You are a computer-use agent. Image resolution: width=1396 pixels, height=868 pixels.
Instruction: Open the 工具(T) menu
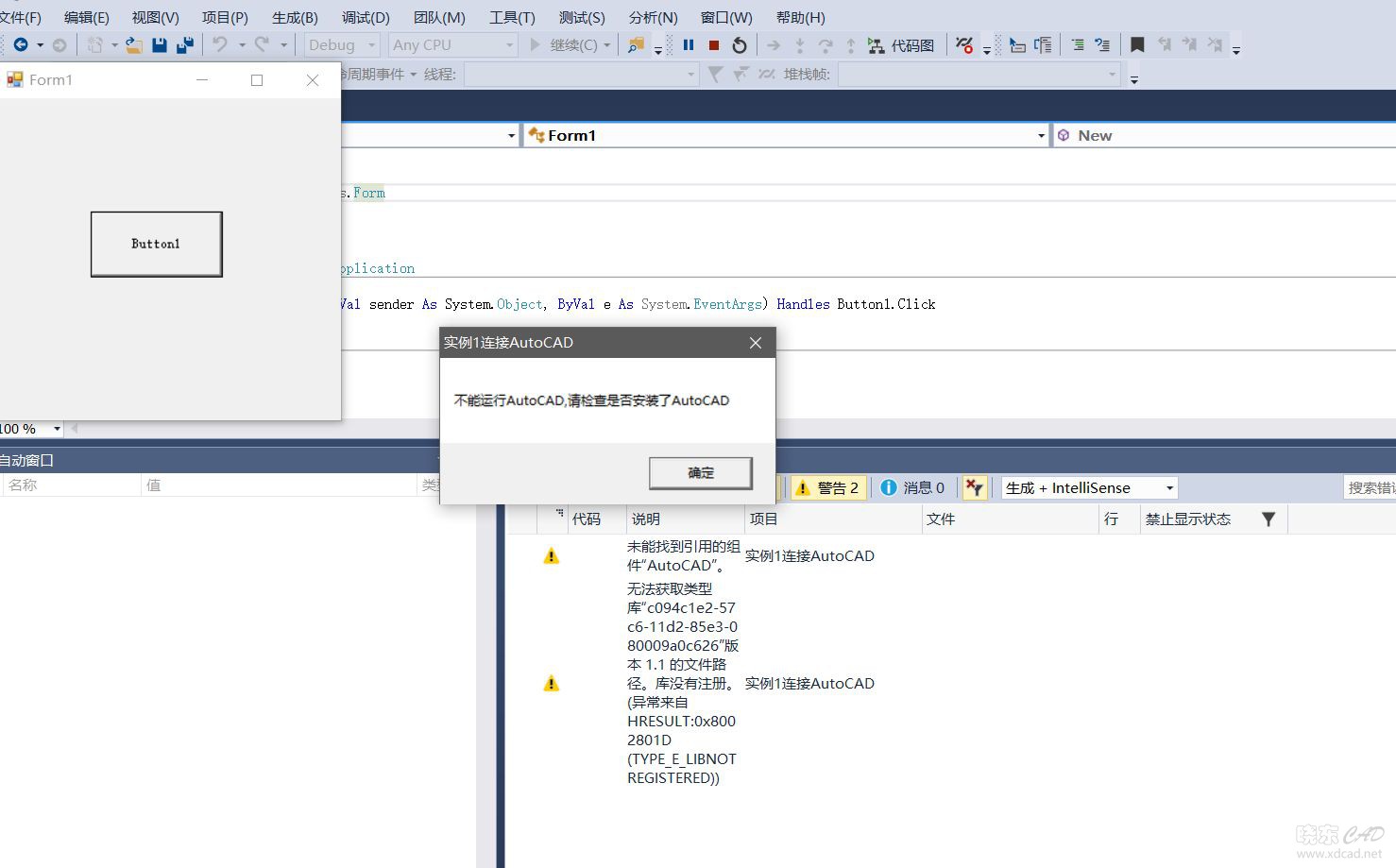(512, 17)
